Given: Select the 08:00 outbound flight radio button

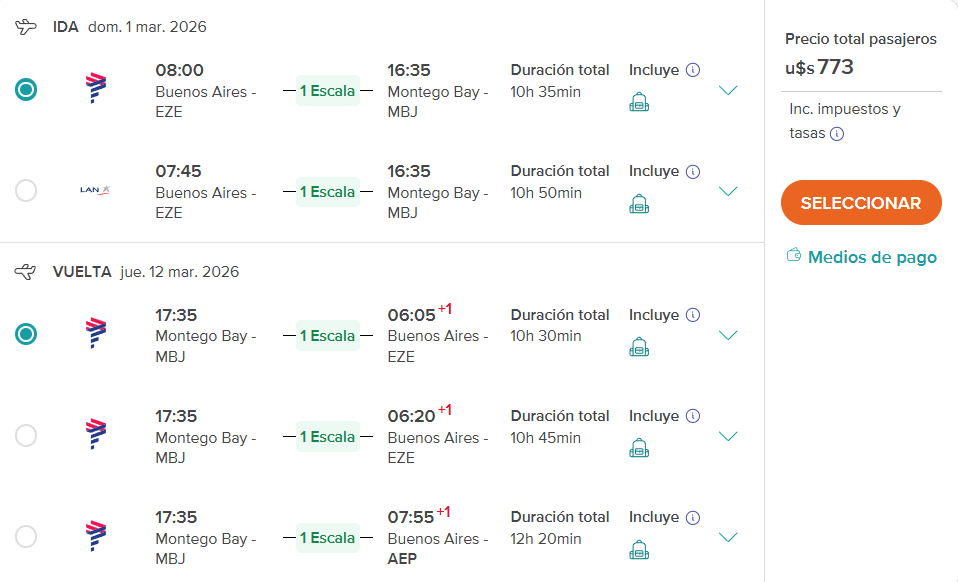Looking at the screenshot, I should coord(27,90).
